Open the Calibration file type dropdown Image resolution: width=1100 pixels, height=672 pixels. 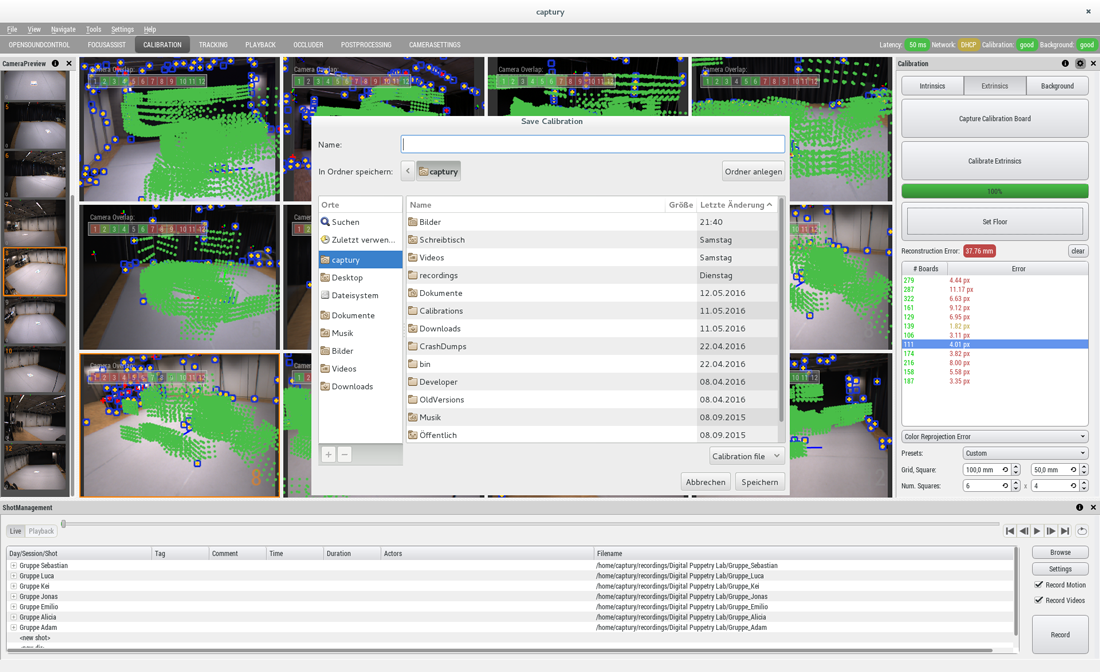(x=746, y=456)
